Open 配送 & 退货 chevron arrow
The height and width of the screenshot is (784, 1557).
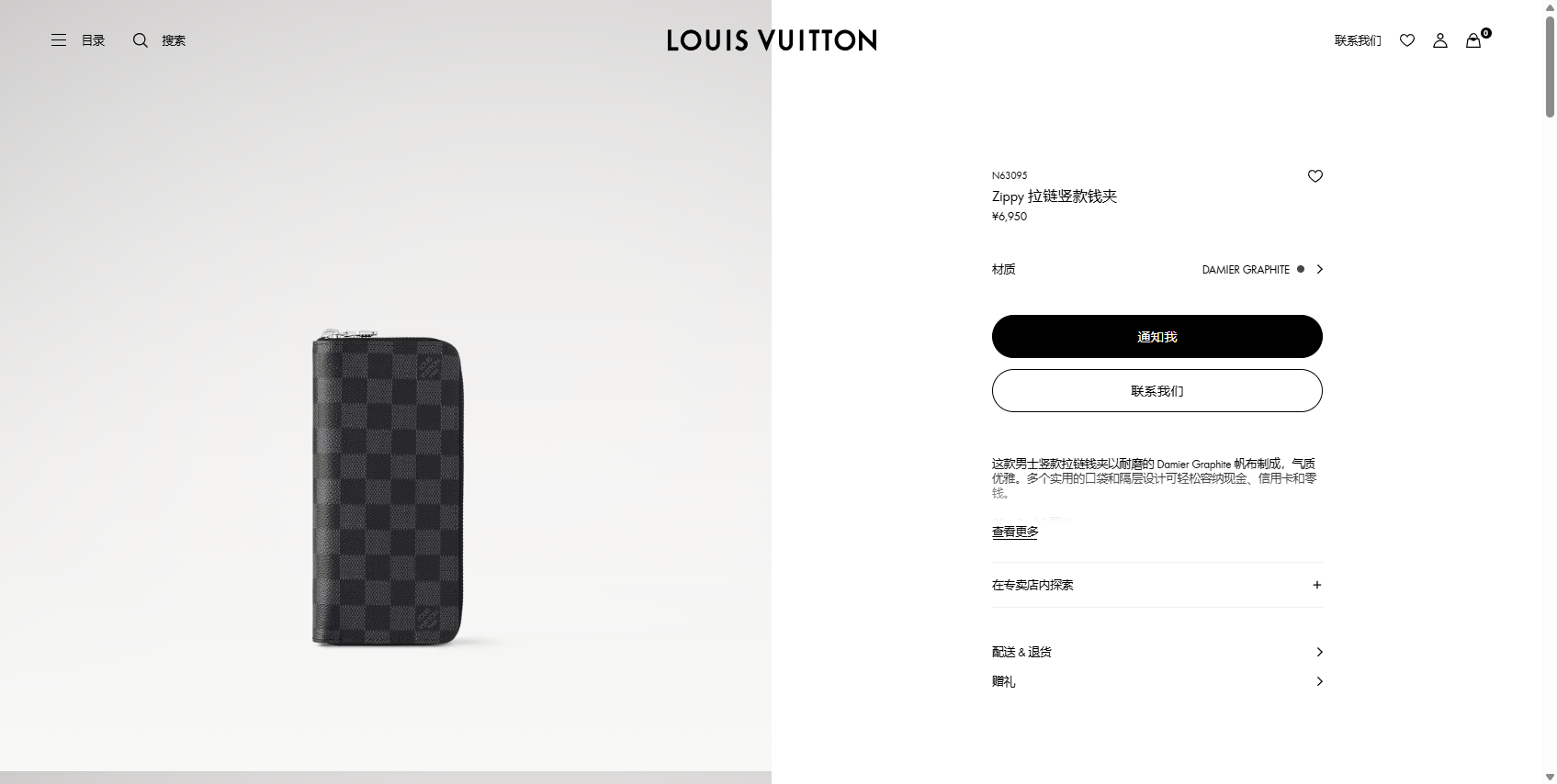click(x=1320, y=652)
